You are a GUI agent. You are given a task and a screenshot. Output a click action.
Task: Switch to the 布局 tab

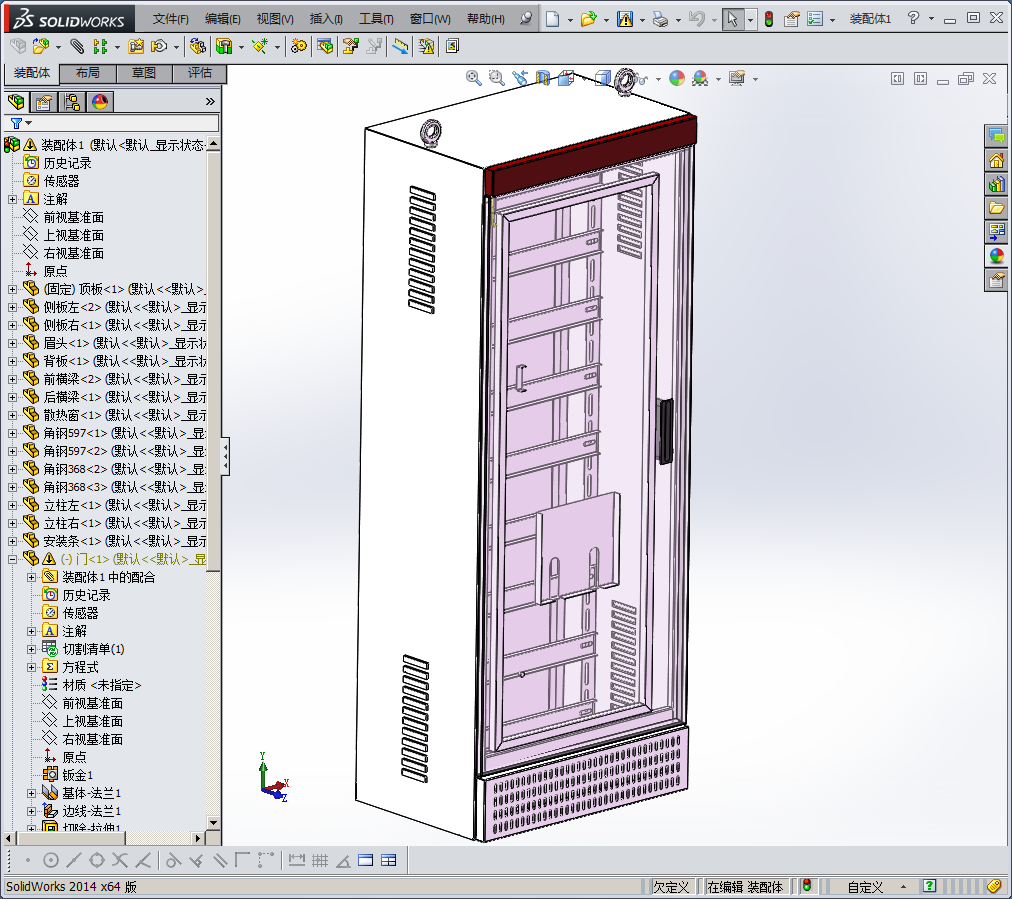point(88,73)
